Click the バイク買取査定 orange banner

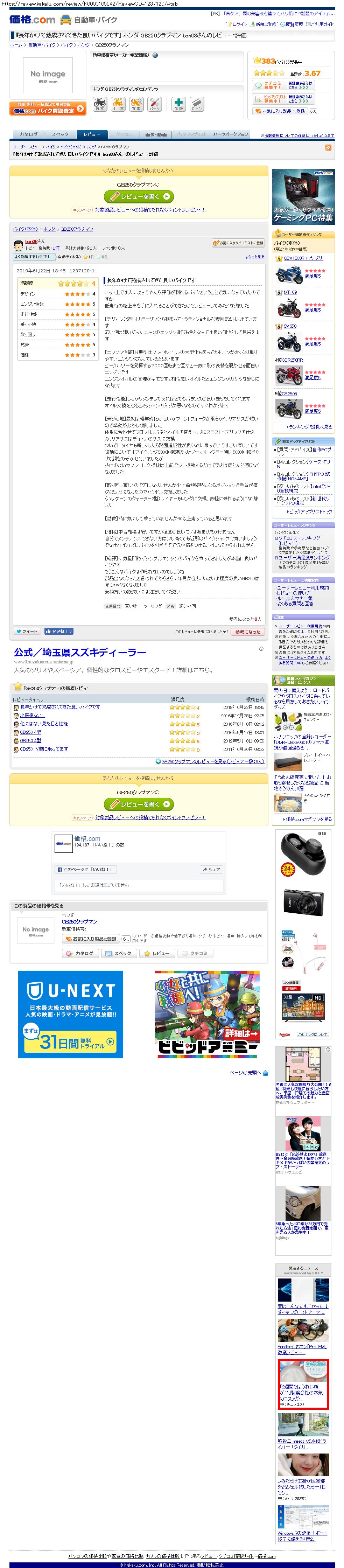click(x=48, y=108)
